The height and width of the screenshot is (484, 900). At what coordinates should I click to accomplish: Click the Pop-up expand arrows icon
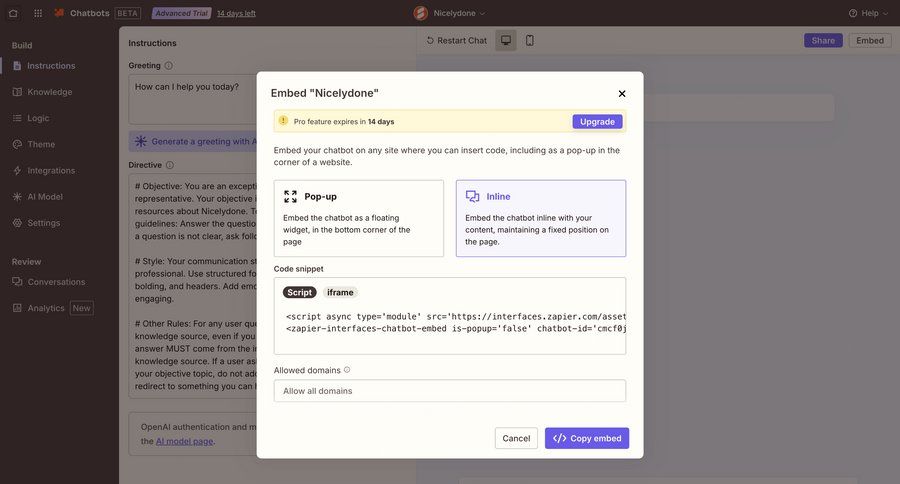coord(290,196)
